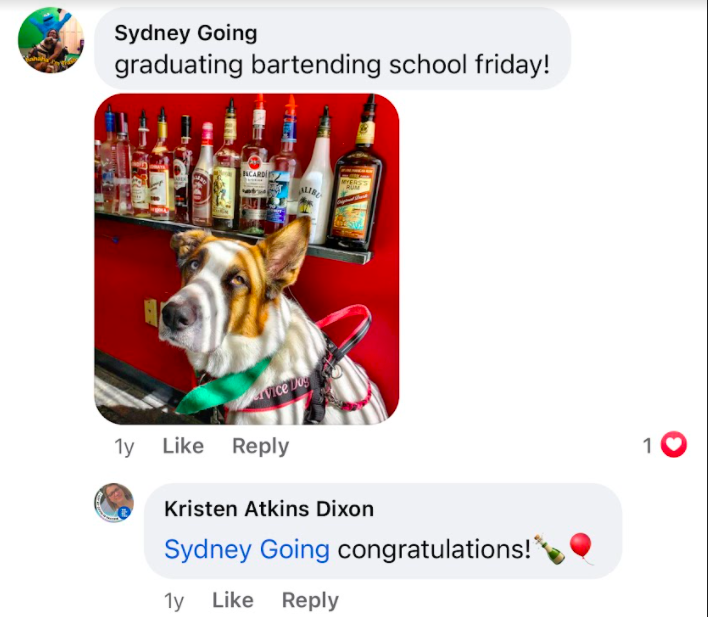The width and height of the screenshot is (708, 617).
Task: Click the champagne bottle emoji
Action: click(549, 549)
